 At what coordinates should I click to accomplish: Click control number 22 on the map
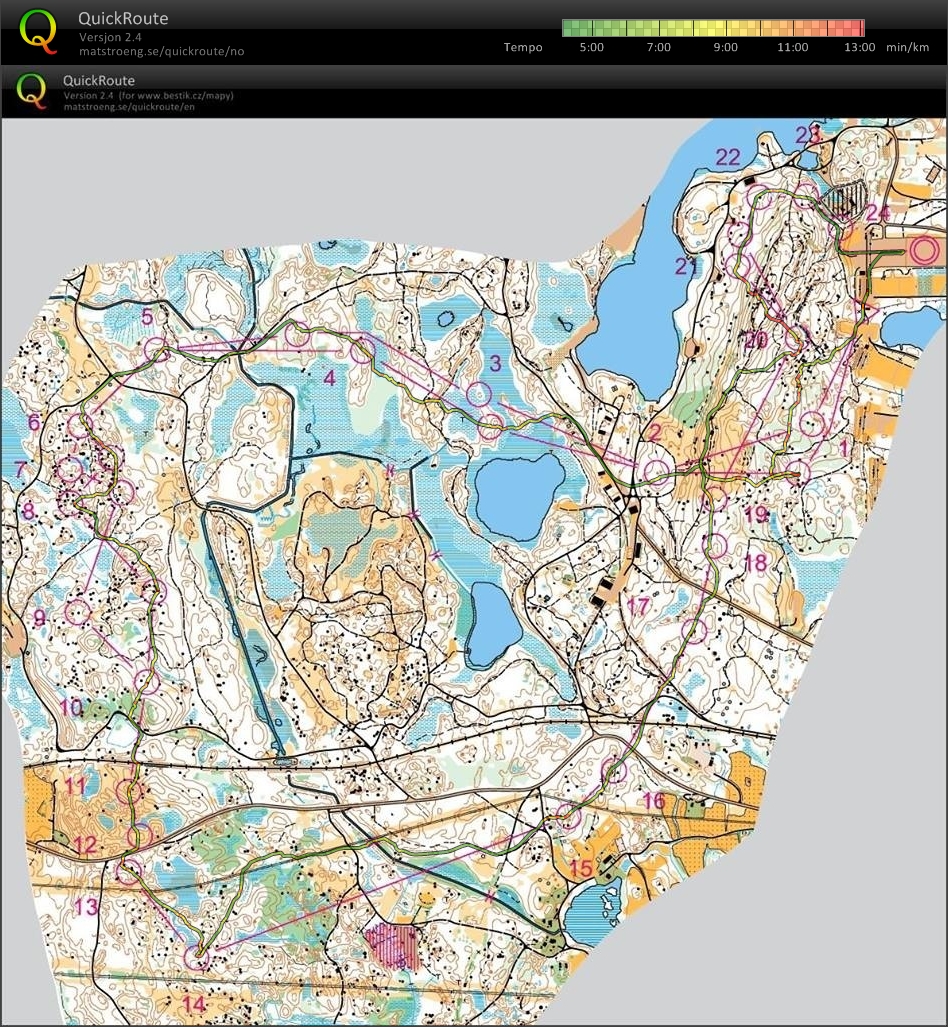pos(728,157)
